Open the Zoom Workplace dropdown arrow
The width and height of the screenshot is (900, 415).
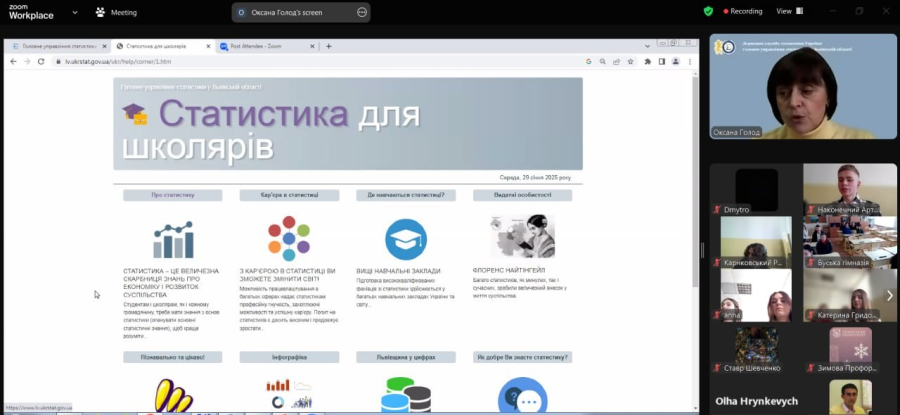tap(75, 12)
